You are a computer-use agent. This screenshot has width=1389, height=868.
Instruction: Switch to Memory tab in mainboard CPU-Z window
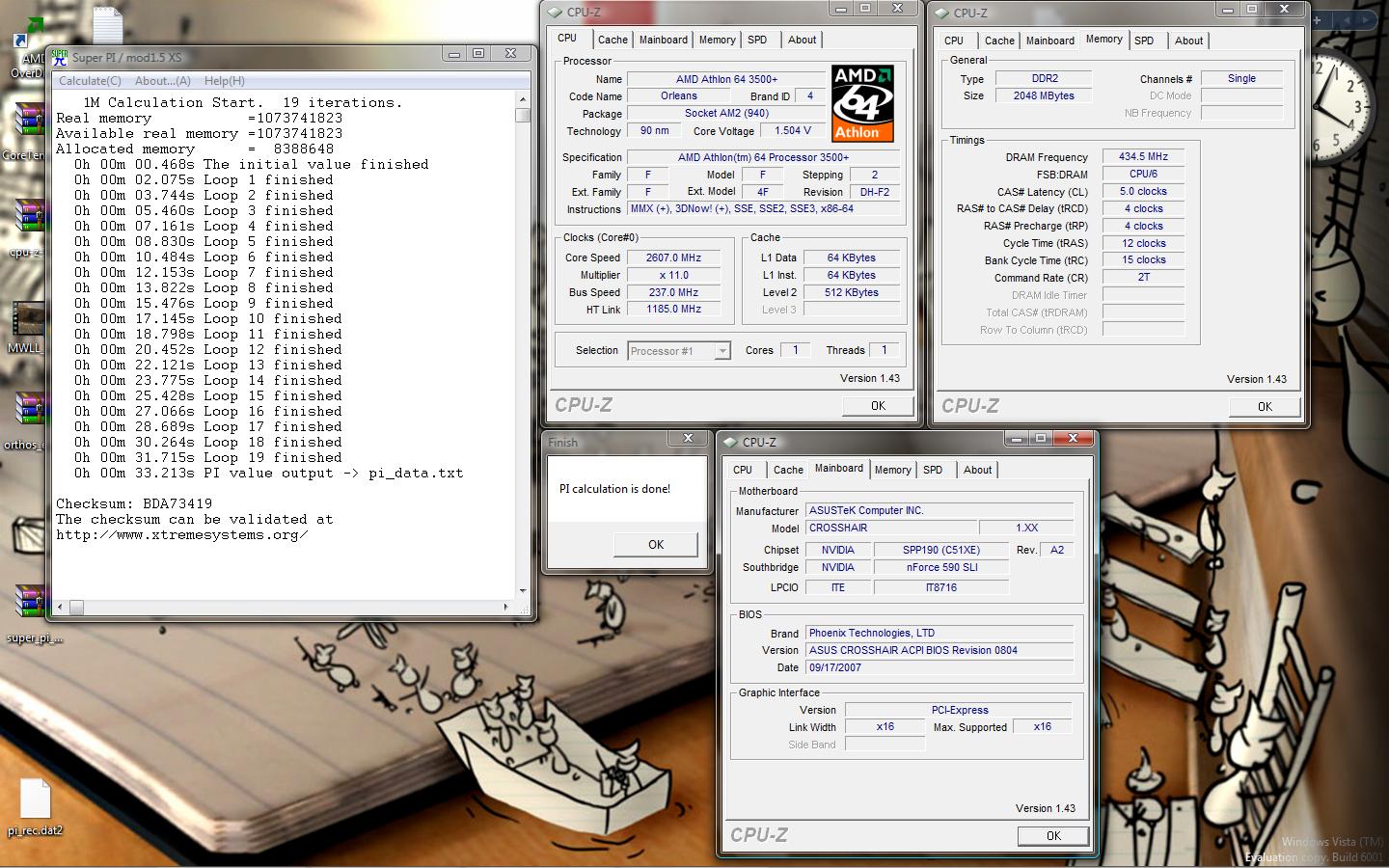click(893, 470)
